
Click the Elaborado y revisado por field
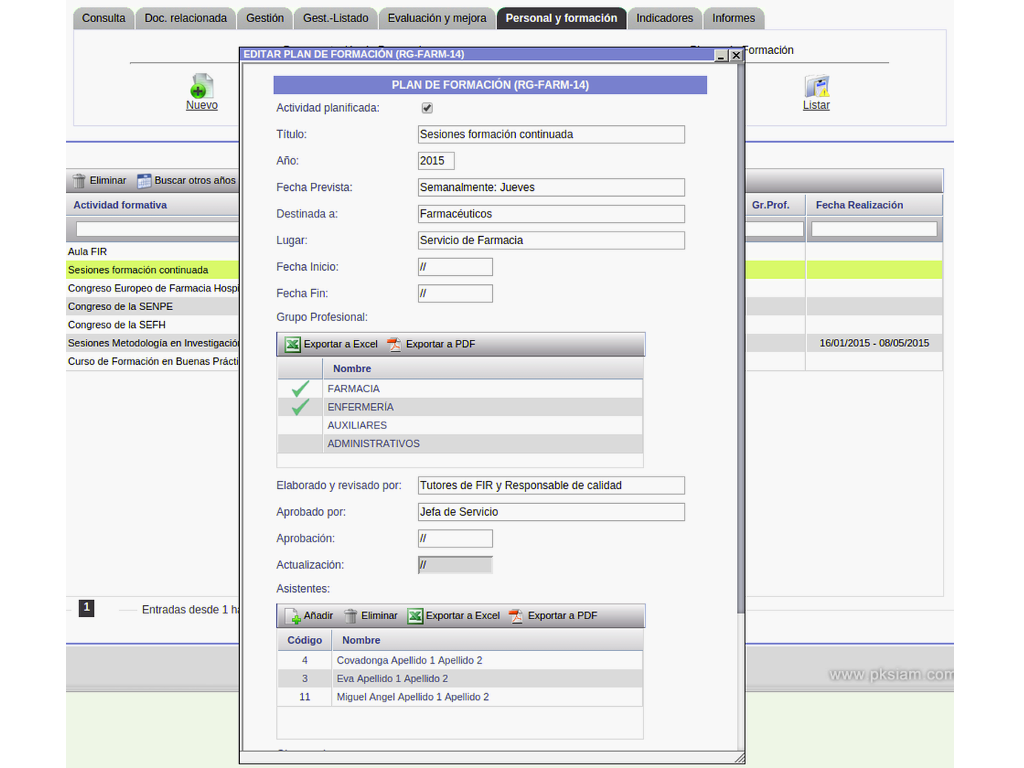(x=551, y=485)
